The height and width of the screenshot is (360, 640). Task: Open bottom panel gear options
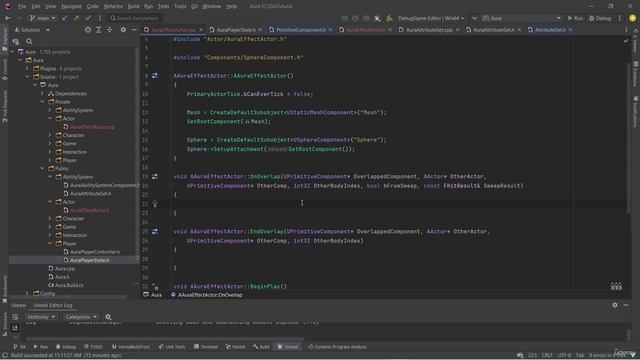tap(615, 305)
